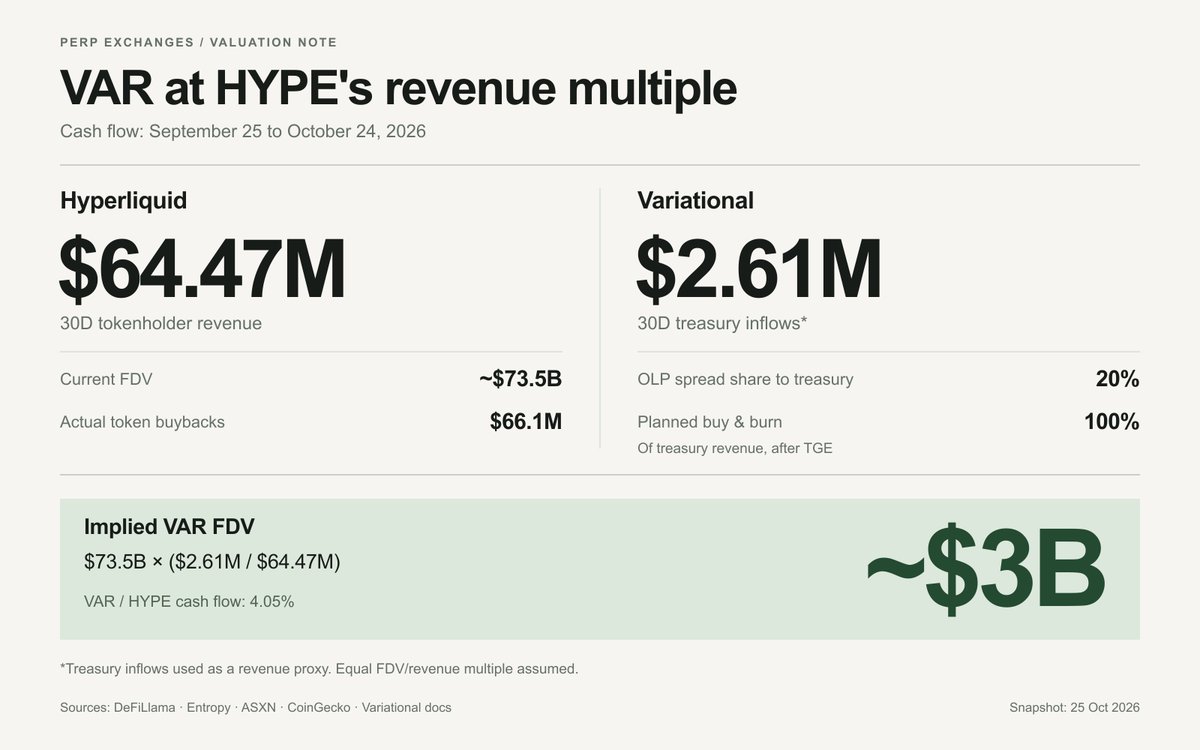Click the 'Current FDV' row label
Viewport: 1200px width, 750px height.
pos(106,379)
